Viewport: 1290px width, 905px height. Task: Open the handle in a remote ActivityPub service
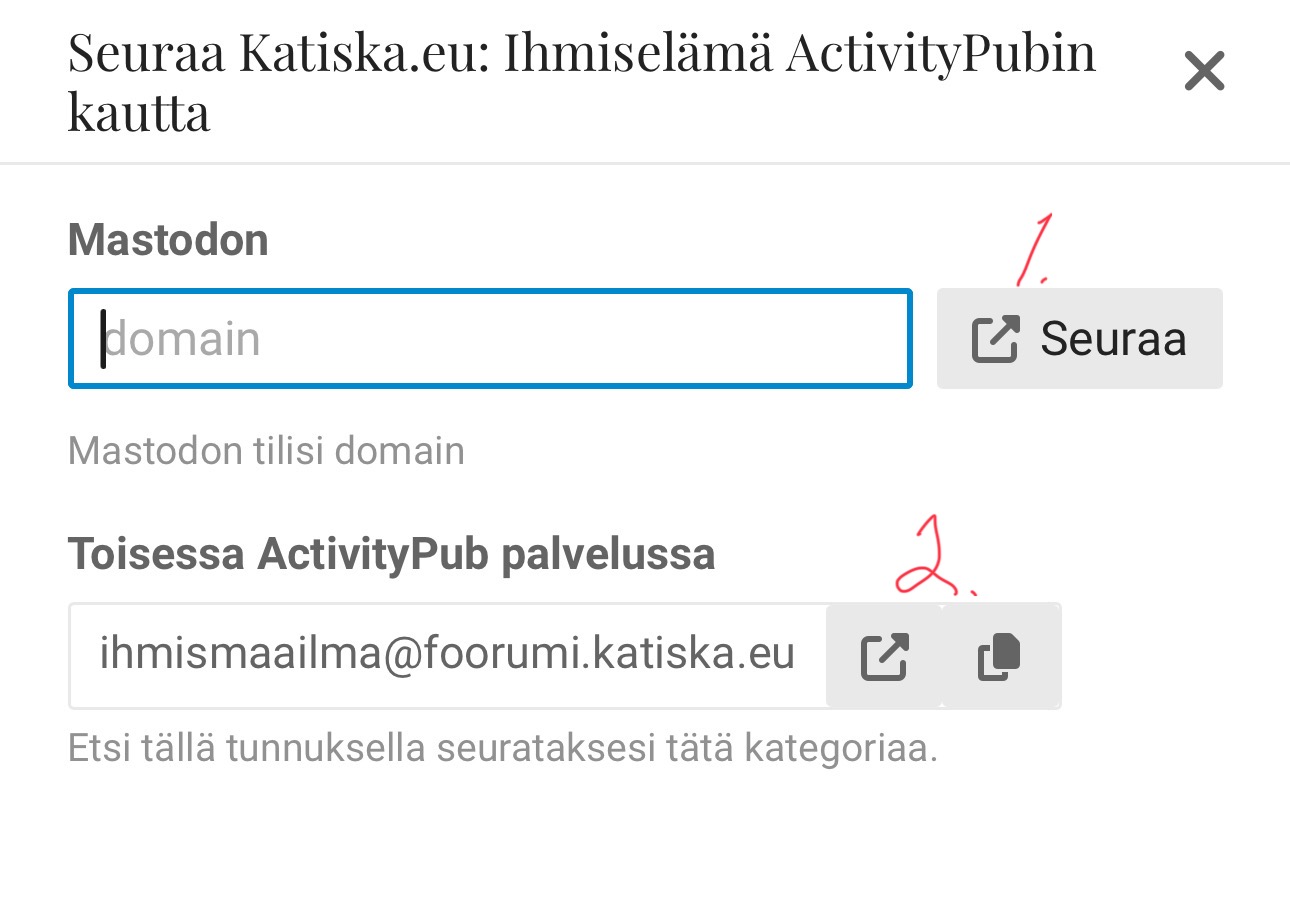884,657
